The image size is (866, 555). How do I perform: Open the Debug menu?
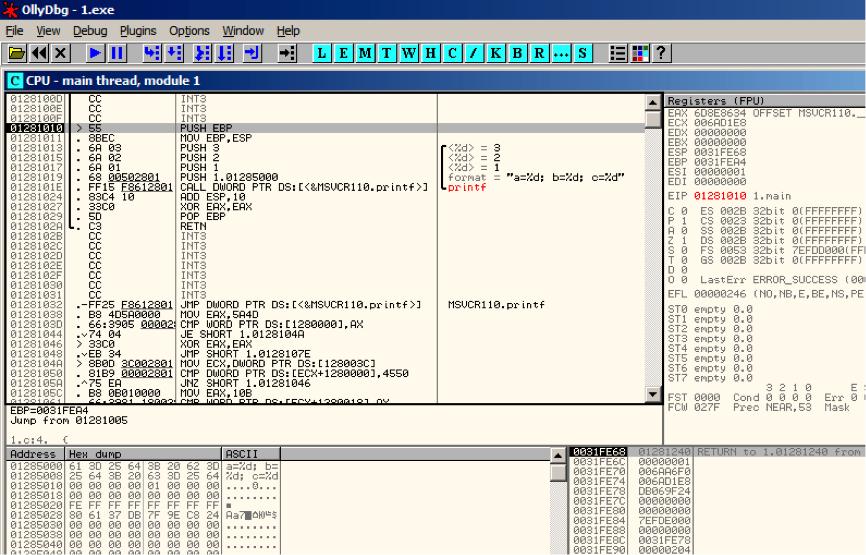[x=90, y=31]
